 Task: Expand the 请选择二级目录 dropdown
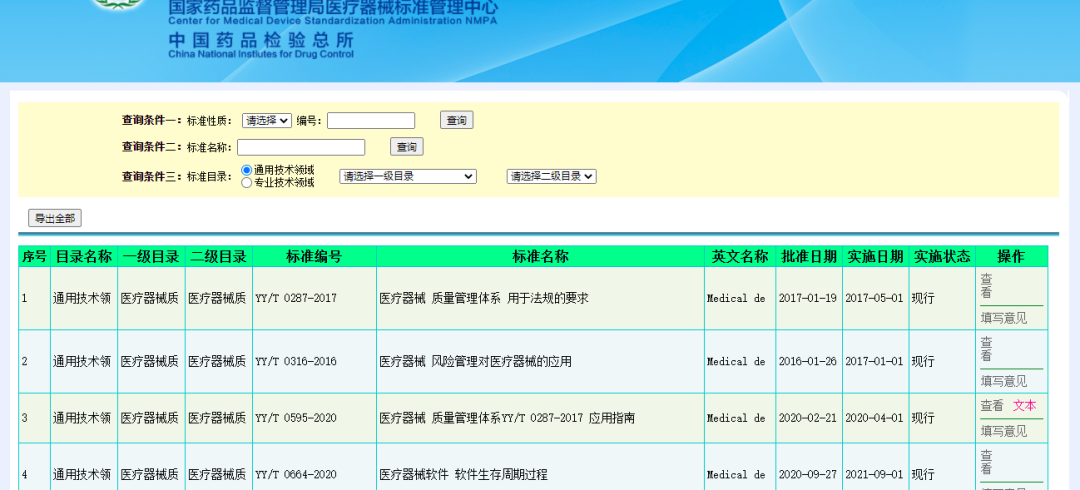pos(551,176)
